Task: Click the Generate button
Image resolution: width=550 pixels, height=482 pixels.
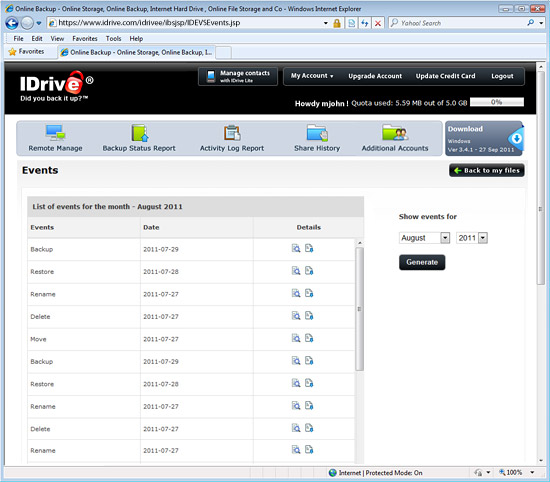Action: pyautogui.click(x=422, y=262)
